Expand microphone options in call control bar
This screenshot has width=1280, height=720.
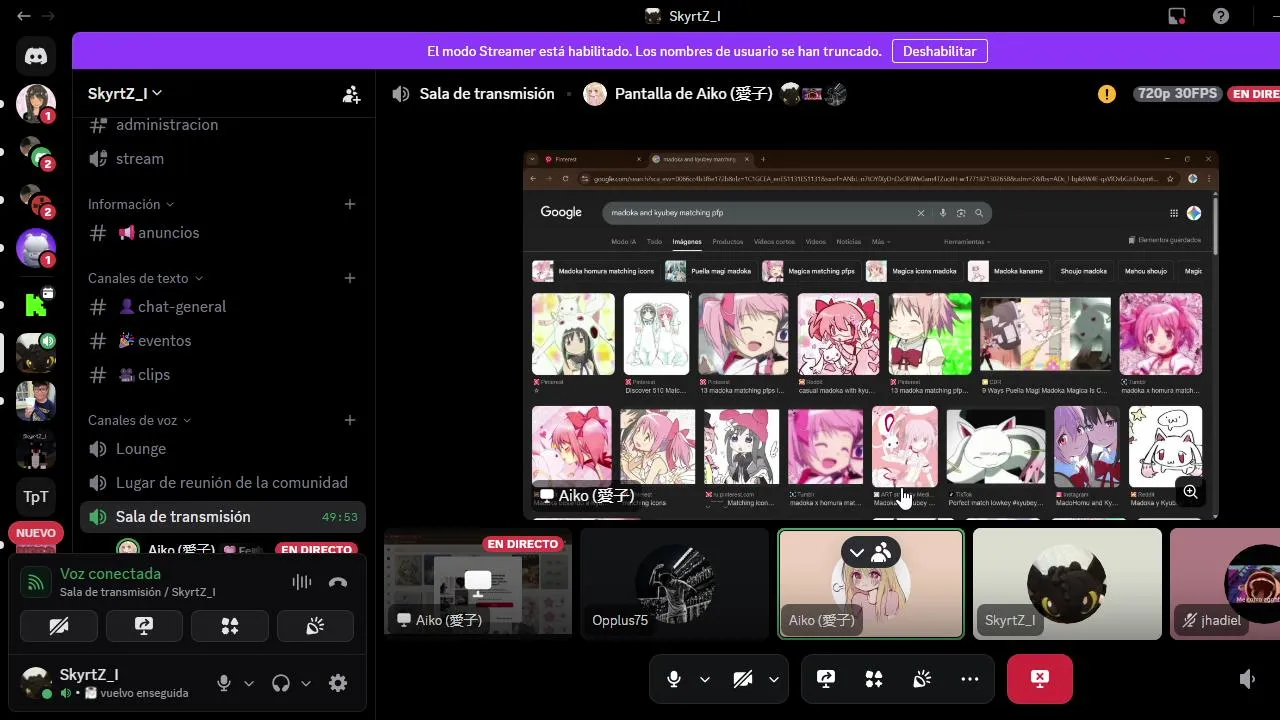click(704, 679)
